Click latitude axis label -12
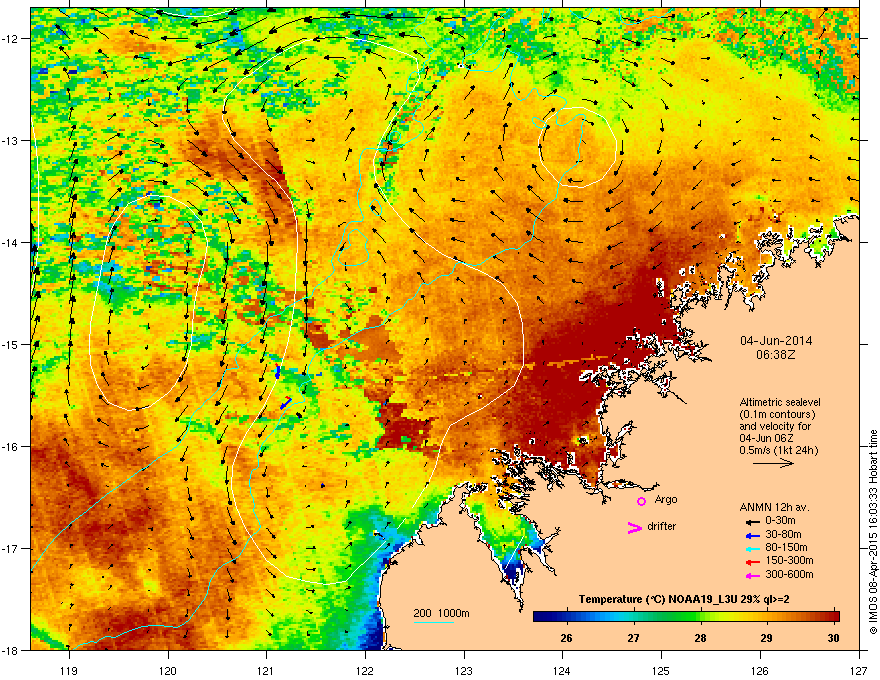880x680 pixels. (x=10, y=39)
